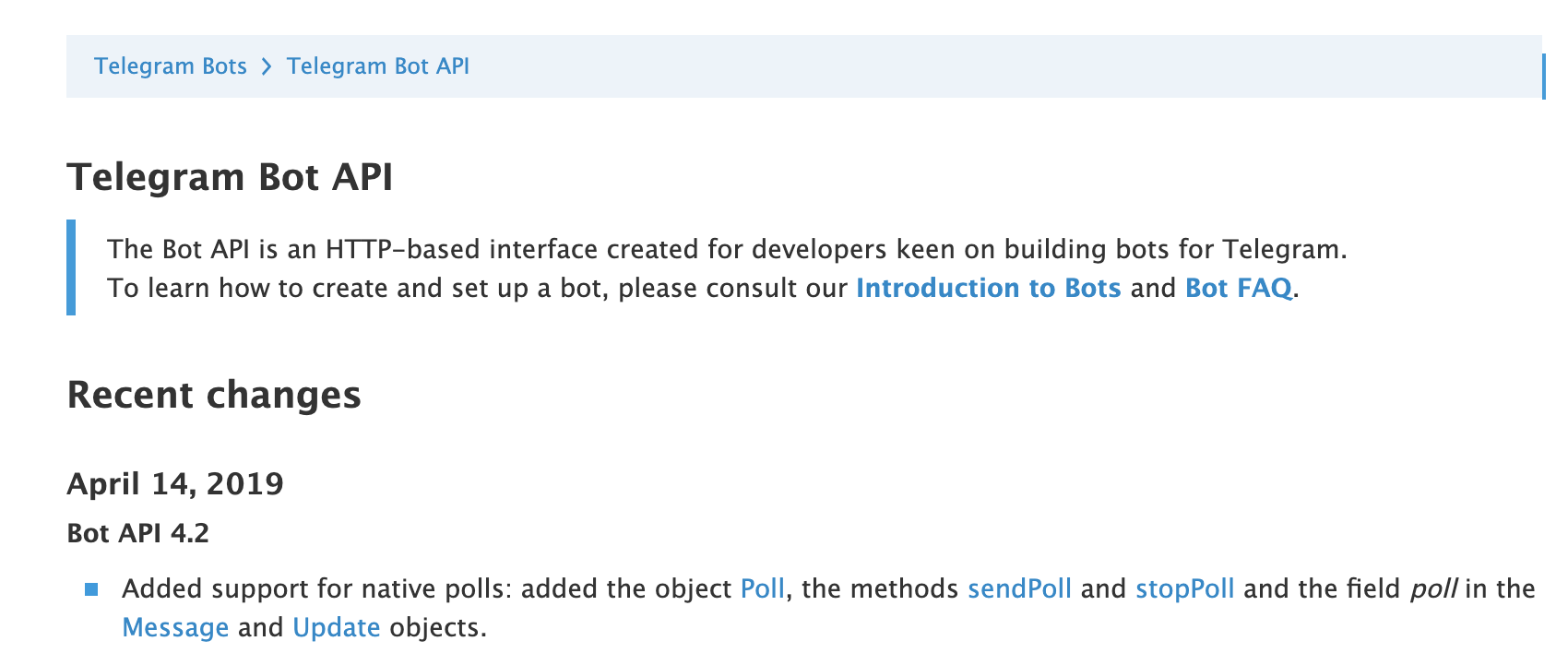1568x653 pixels.
Task: Click the breadcrumb chevron separator icon
Action: click(x=267, y=66)
